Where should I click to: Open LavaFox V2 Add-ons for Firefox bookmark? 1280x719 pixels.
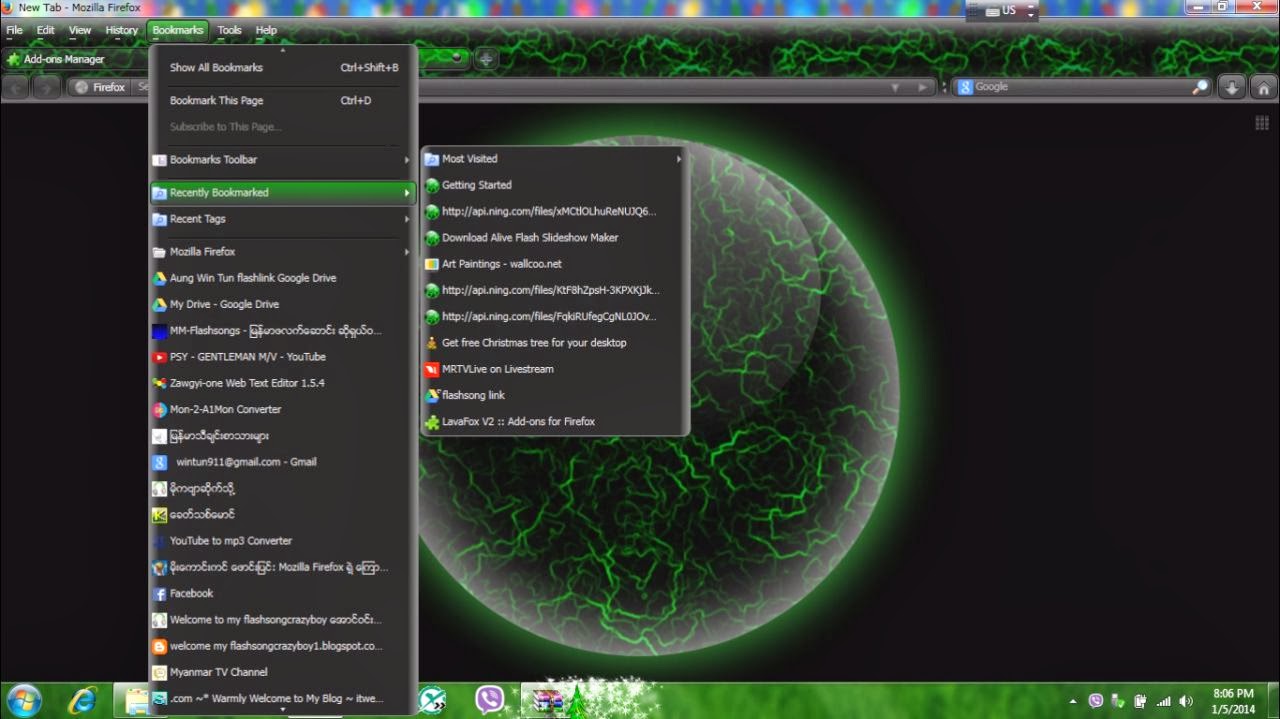pyautogui.click(x=554, y=422)
